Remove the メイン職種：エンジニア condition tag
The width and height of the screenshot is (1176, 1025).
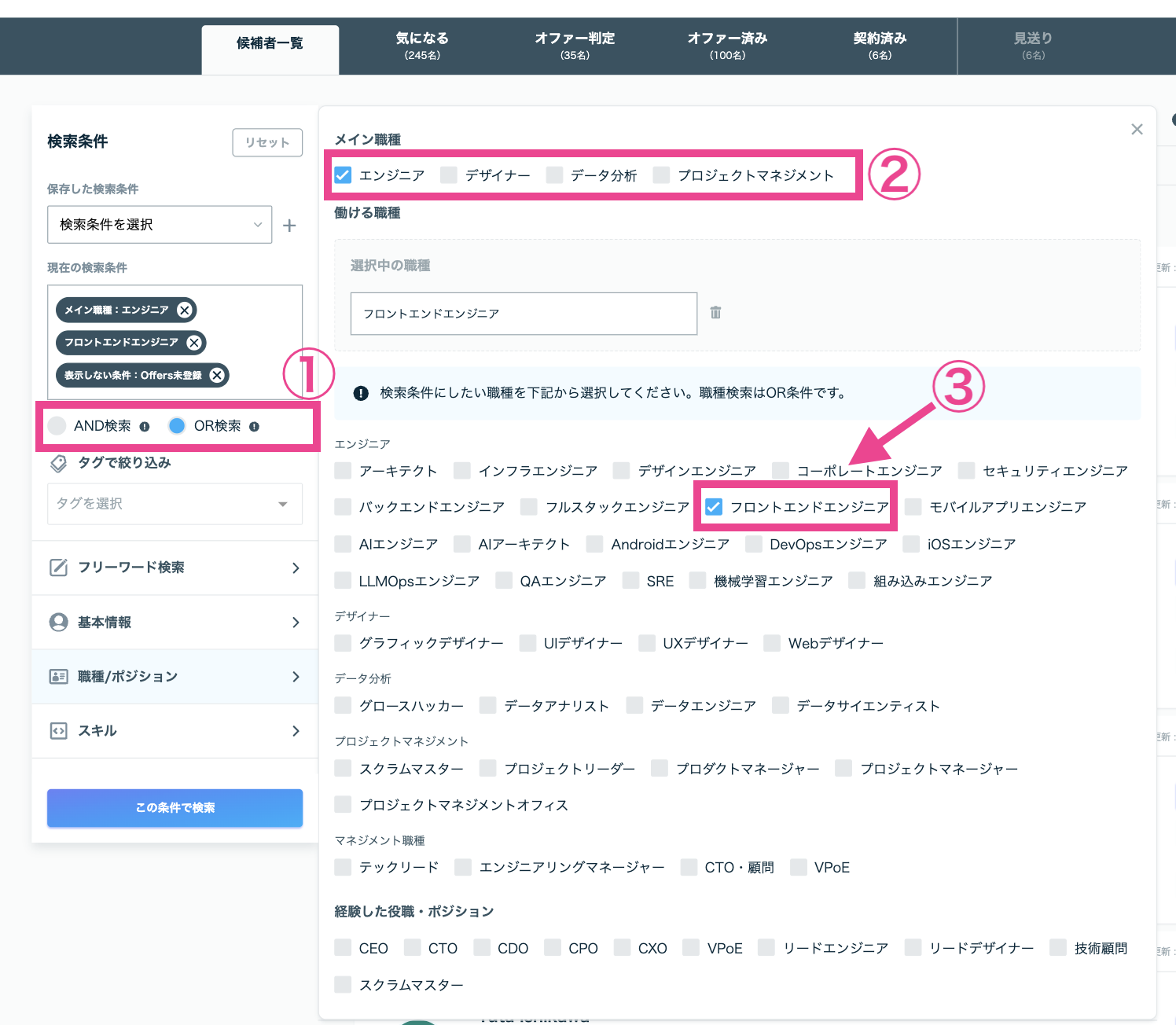pyautogui.click(x=185, y=310)
